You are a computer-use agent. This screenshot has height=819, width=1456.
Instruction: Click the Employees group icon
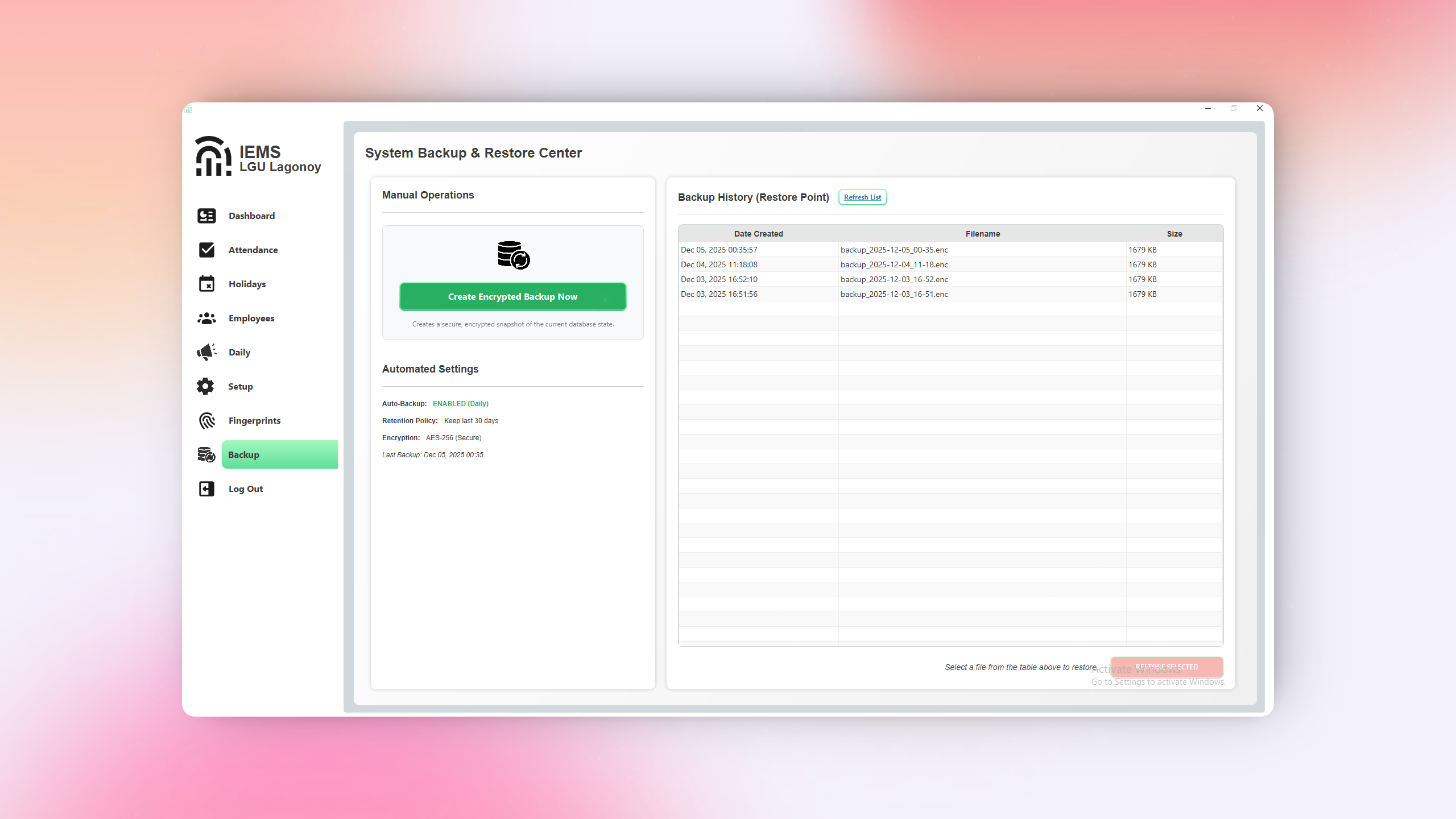coord(206,318)
